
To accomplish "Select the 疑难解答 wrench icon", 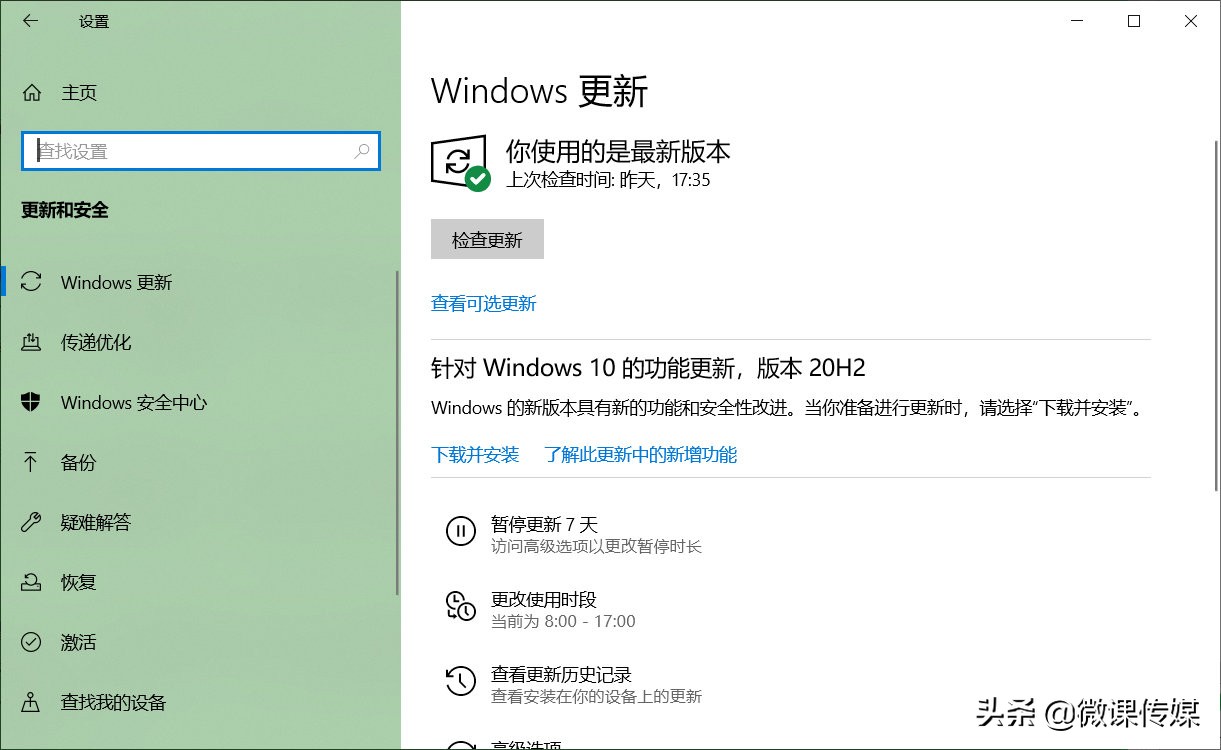I will coord(31,522).
